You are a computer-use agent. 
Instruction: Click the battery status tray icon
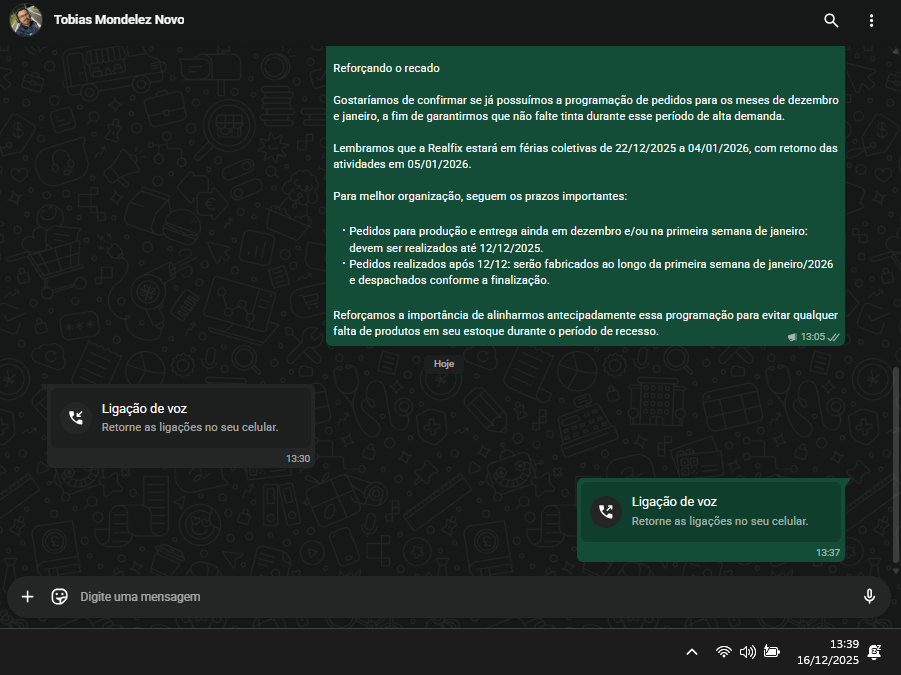(x=772, y=652)
